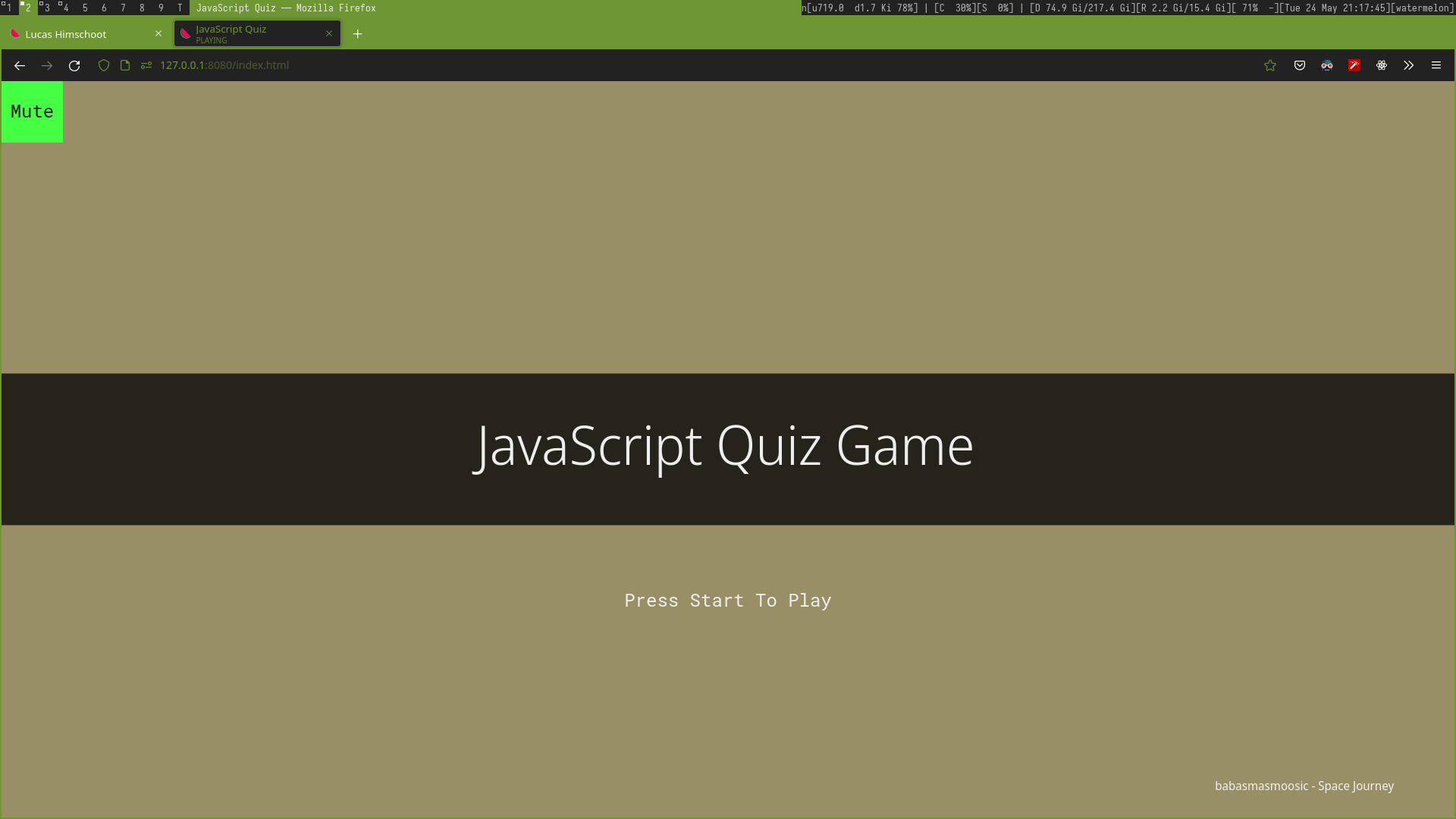The width and height of the screenshot is (1456, 819).
Task: Switch to workspace 5
Action: [85, 8]
